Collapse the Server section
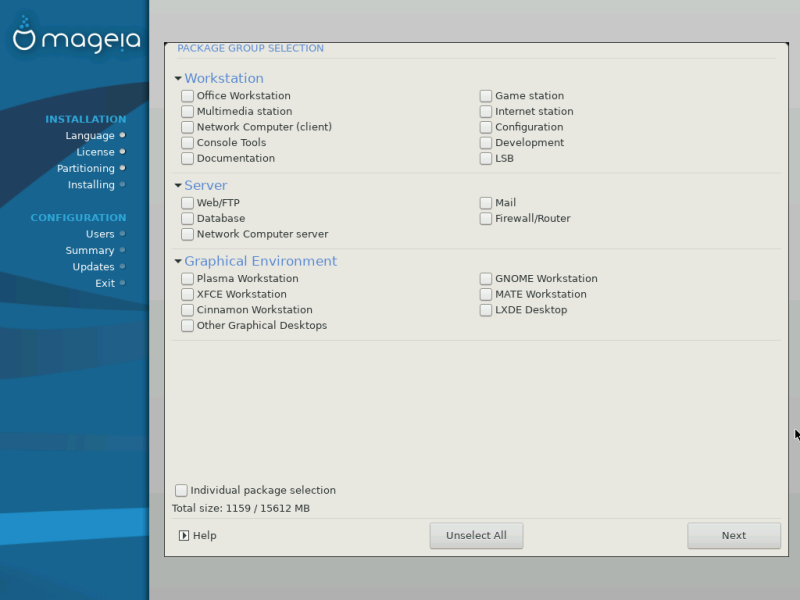This screenshot has width=800, height=600. pyautogui.click(x=178, y=186)
